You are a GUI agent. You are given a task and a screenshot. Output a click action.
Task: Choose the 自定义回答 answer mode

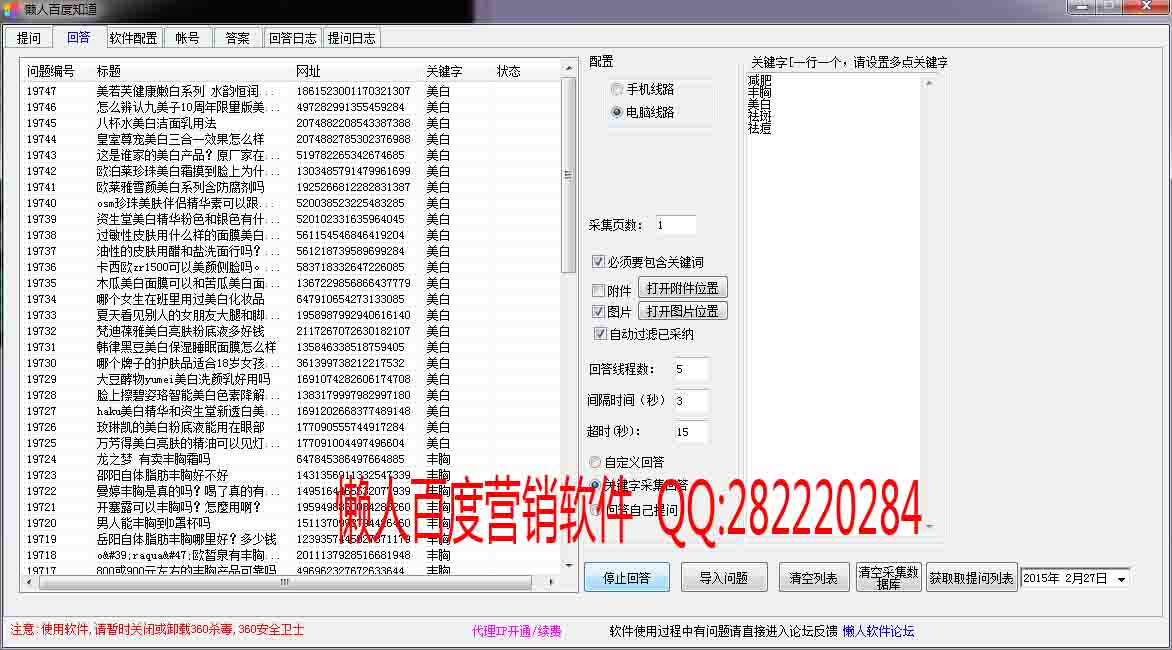595,462
